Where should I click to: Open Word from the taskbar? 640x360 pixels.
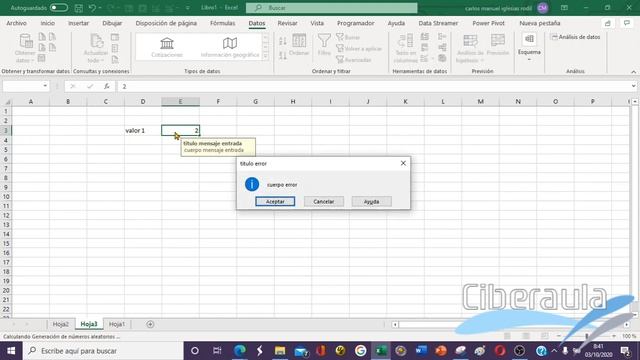tap(421, 351)
